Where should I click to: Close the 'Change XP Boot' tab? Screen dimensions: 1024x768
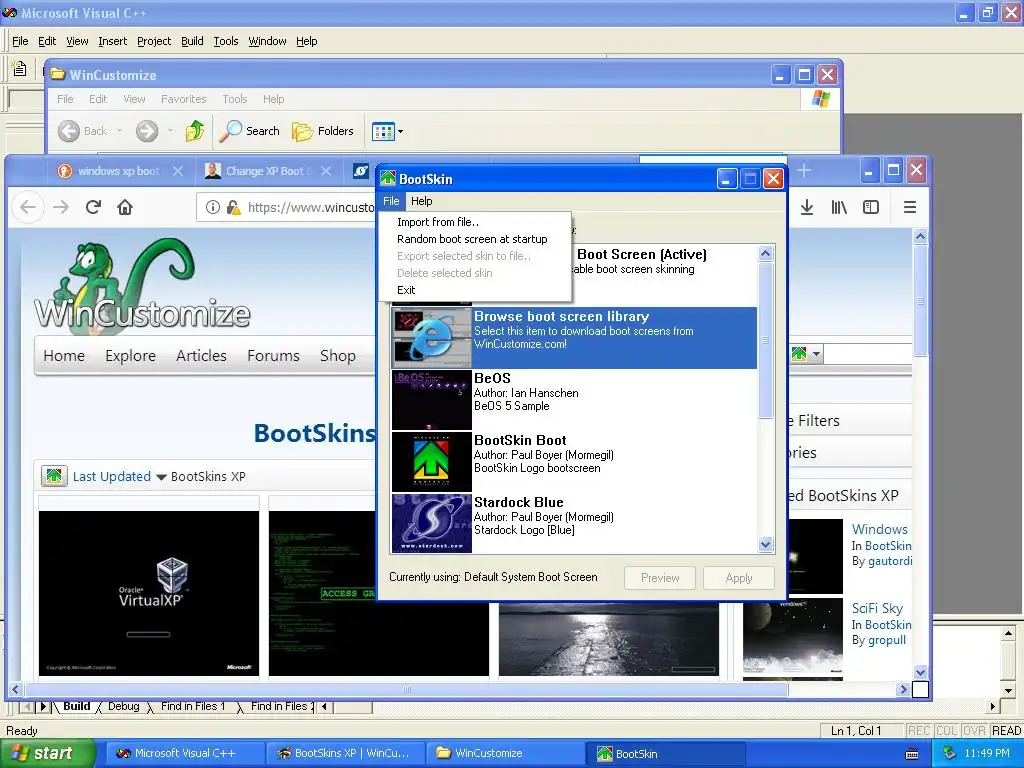tap(326, 171)
